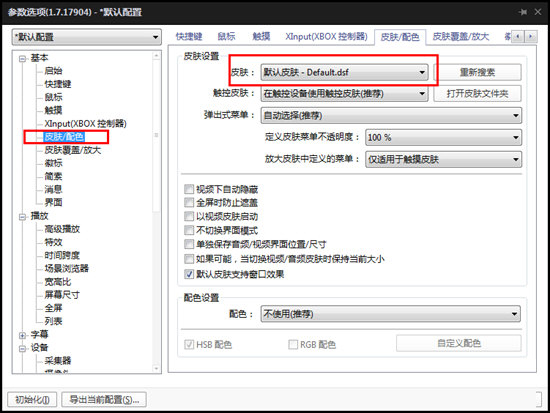Select 快捷键 in the settings tree
Viewport: 550px width, 413px height.
point(58,84)
